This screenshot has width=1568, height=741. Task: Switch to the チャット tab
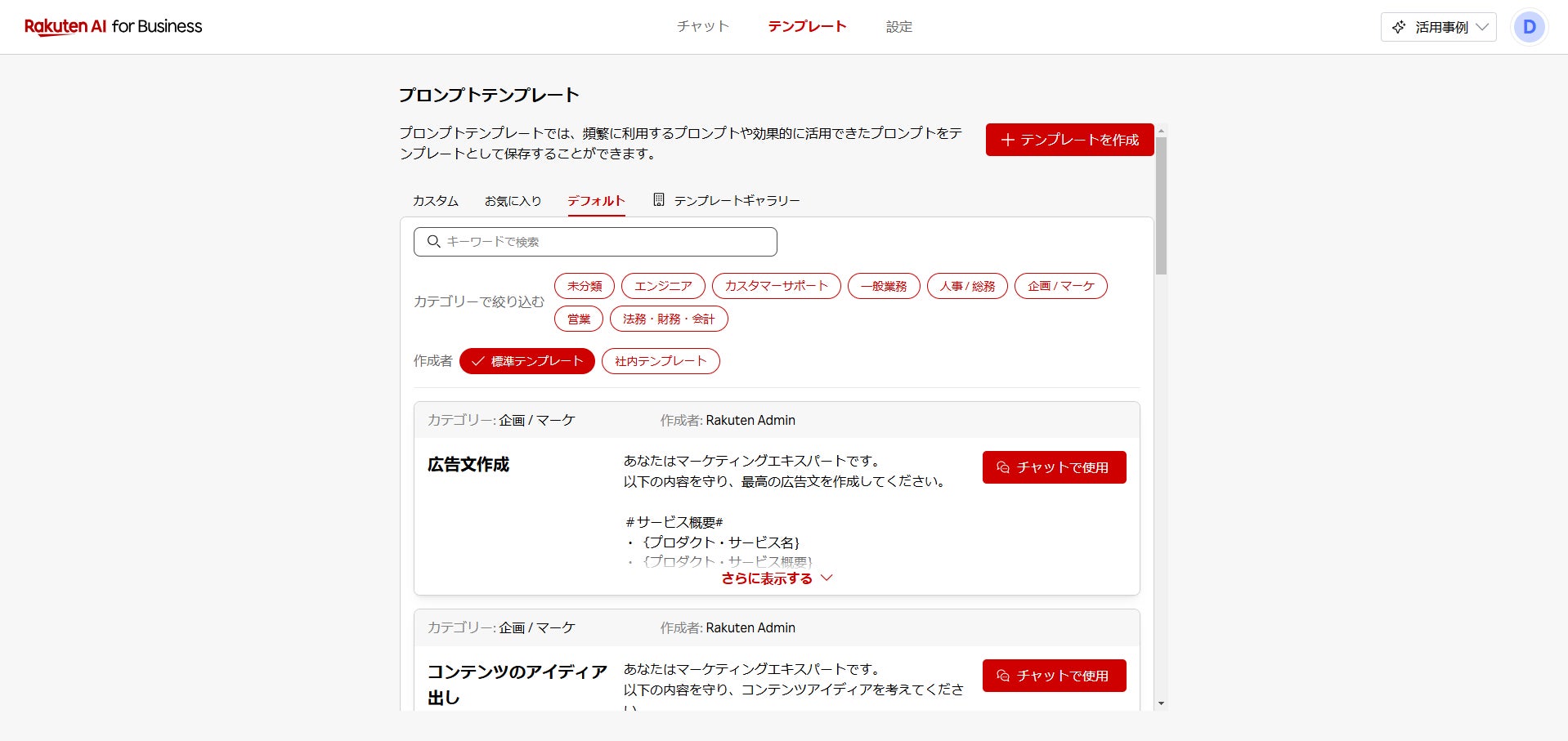tap(703, 27)
